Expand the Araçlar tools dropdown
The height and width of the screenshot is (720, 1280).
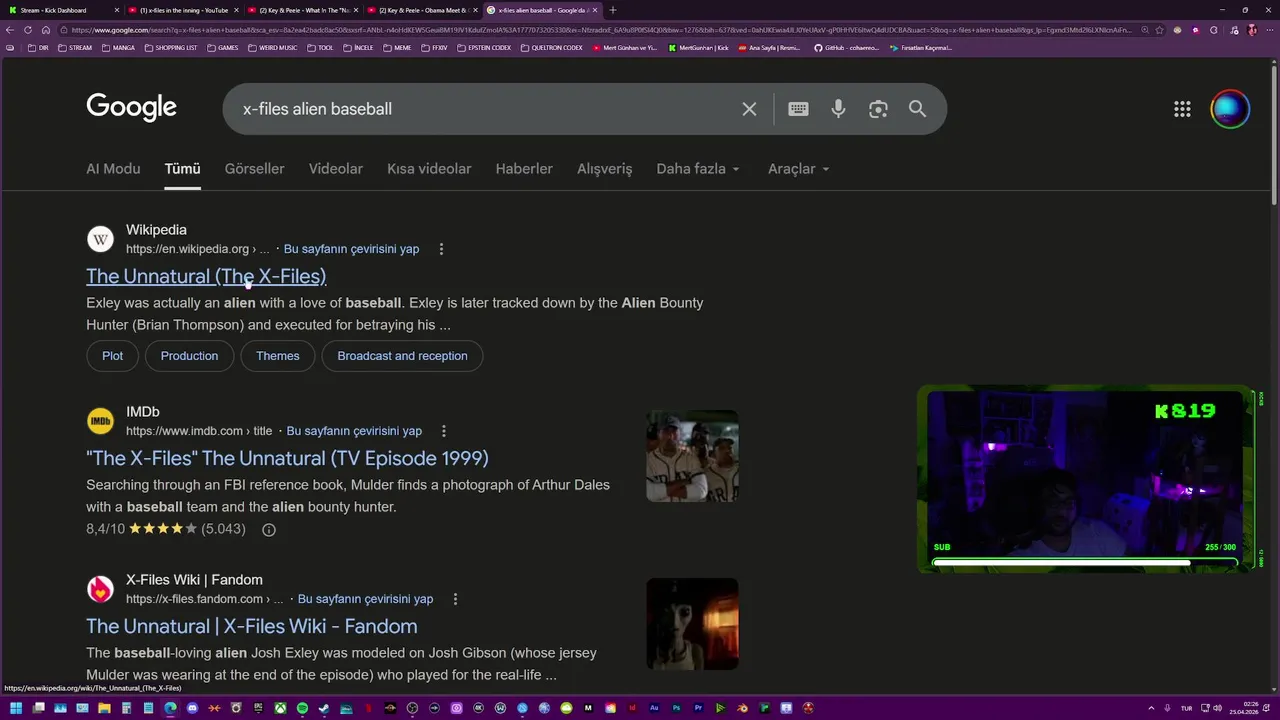[799, 169]
